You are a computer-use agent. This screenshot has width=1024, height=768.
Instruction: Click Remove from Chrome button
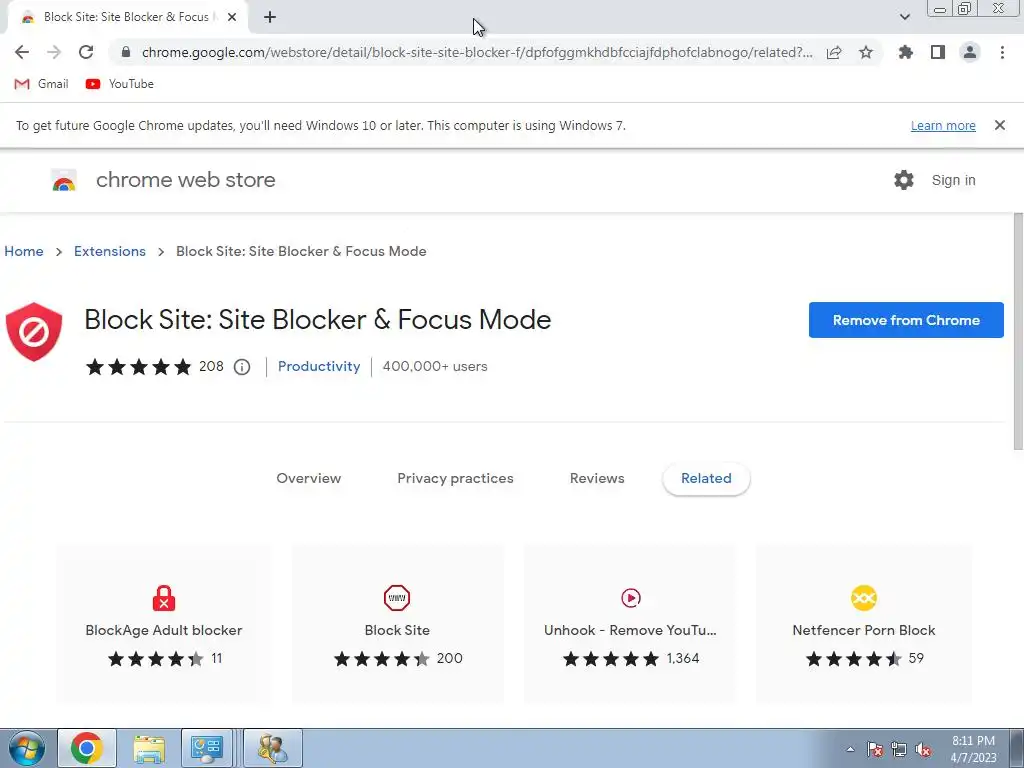(x=906, y=320)
